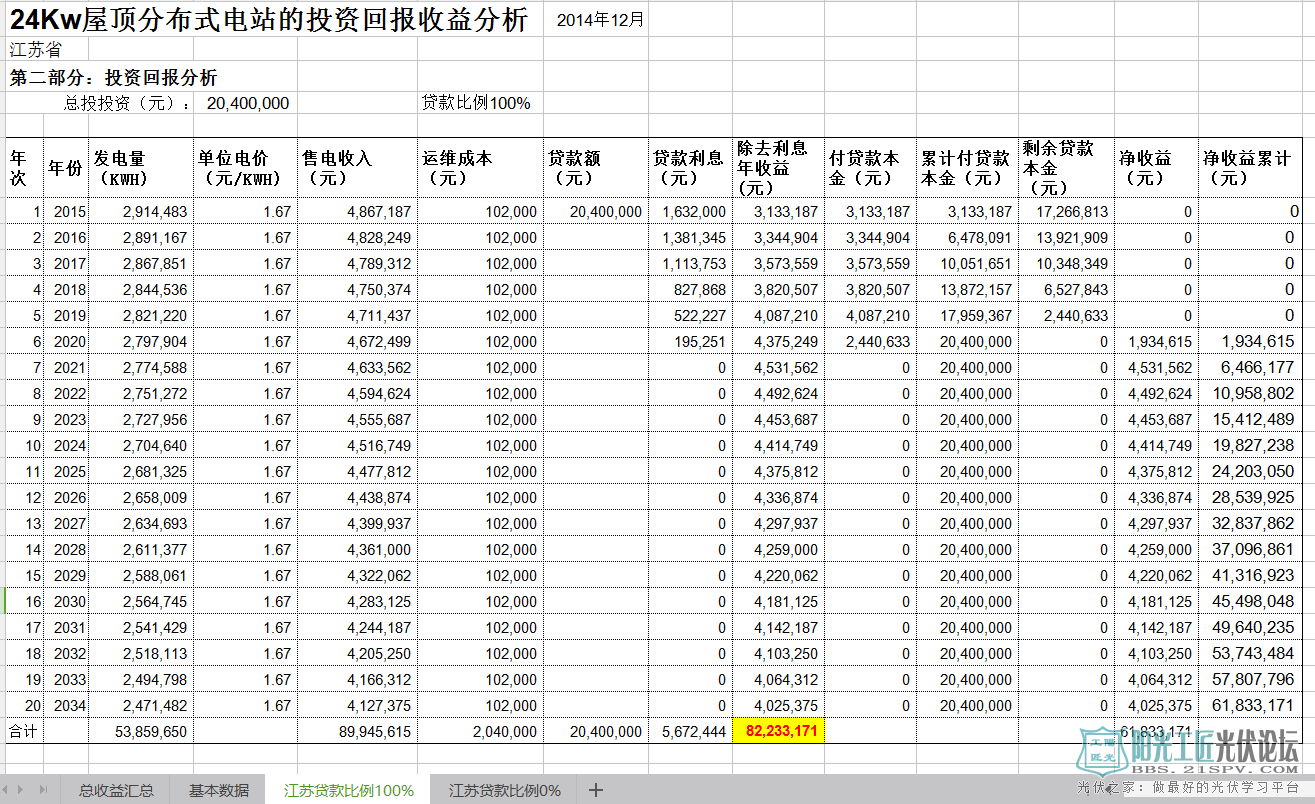Select the 41,316,923 cumulative cell
Screen dimensions: 1315x804
click(1250, 576)
